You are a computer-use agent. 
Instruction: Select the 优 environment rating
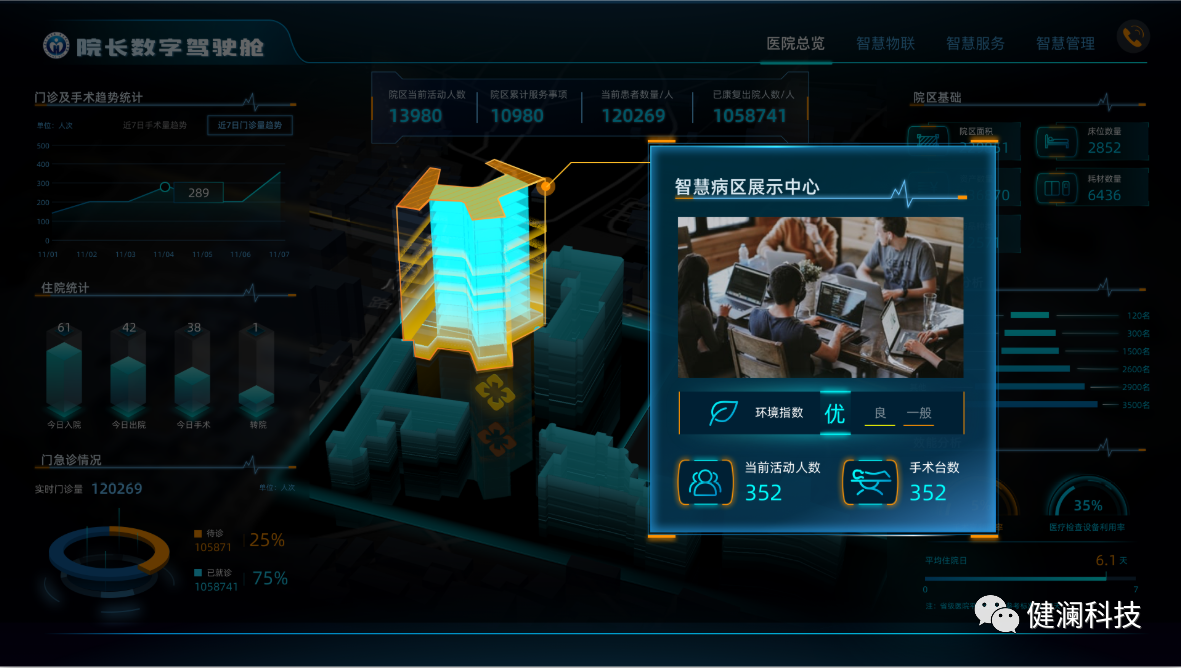[835, 413]
